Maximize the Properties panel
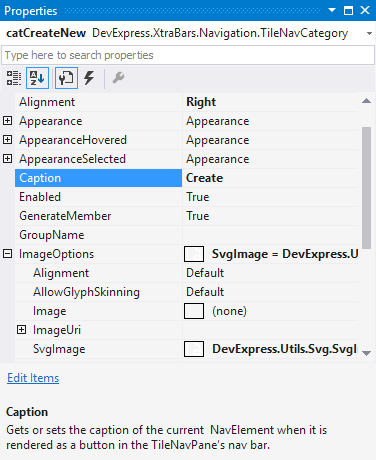This screenshot has width=376, height=460. click(x=348, y=10)
